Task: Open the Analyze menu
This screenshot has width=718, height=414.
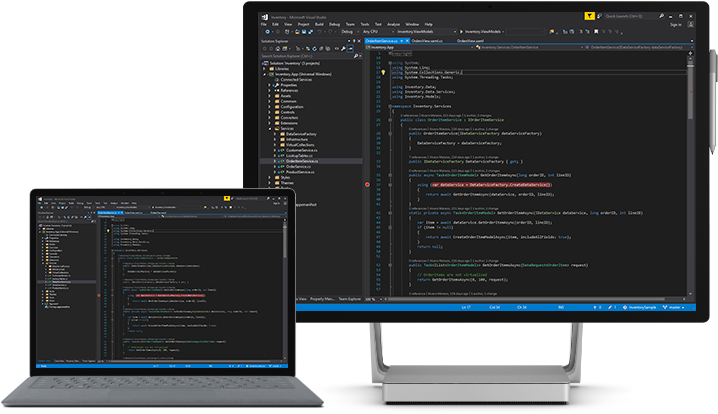Action: tap(393, 24)
